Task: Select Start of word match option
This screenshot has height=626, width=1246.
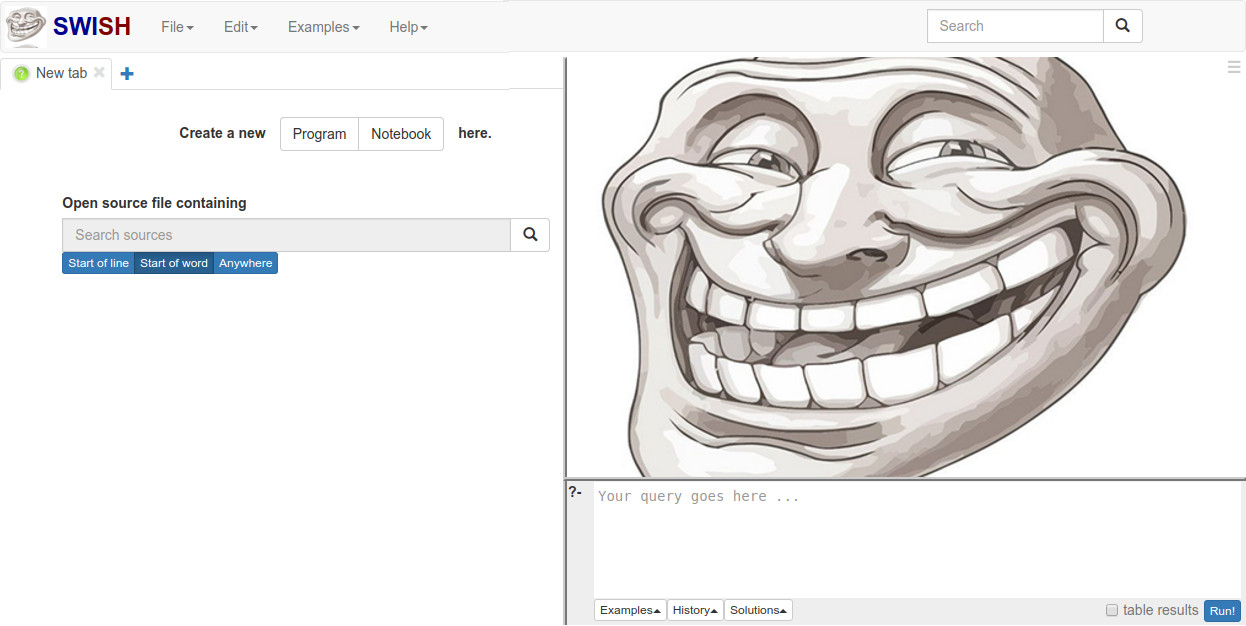Action: point(174,263)
